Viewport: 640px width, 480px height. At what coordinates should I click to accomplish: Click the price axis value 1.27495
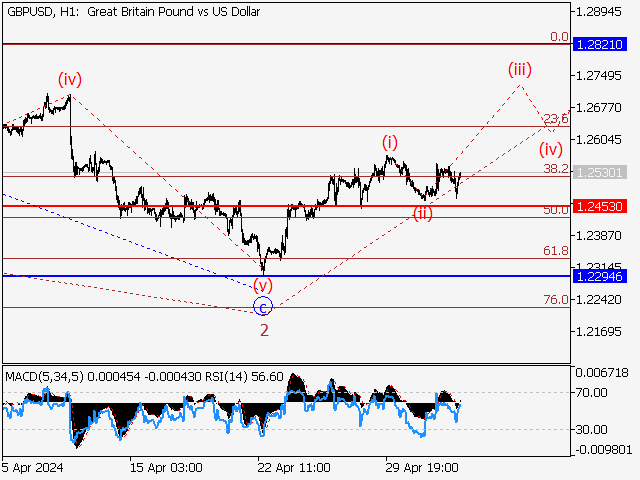coord(598,76)
